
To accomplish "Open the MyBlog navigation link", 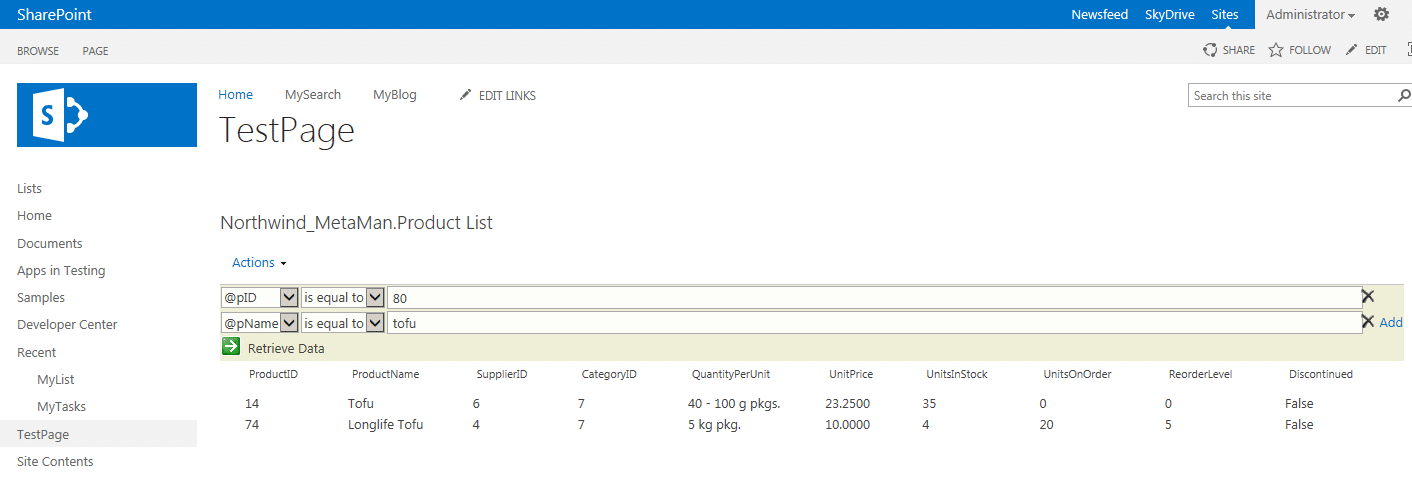I will pos(395,95).
